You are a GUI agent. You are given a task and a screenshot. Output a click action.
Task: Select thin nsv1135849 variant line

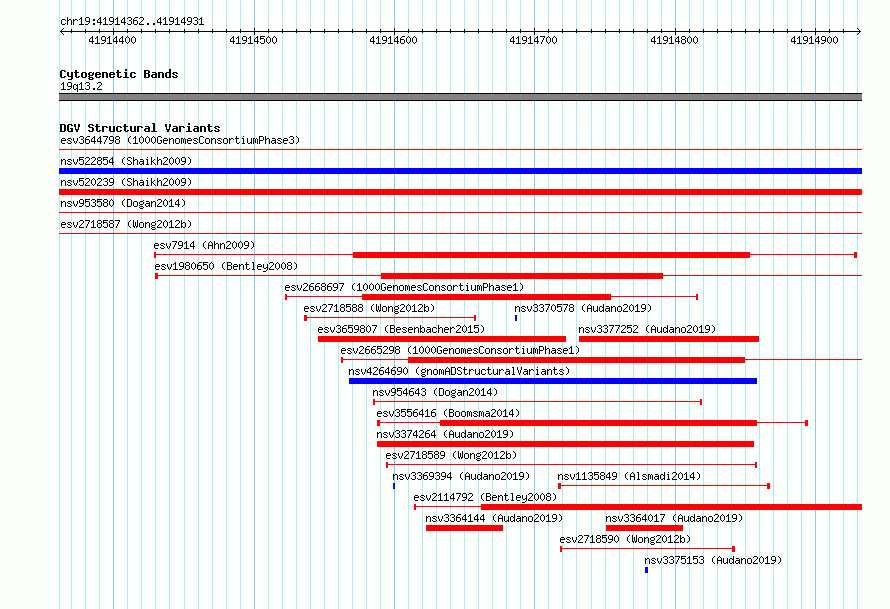664,486
